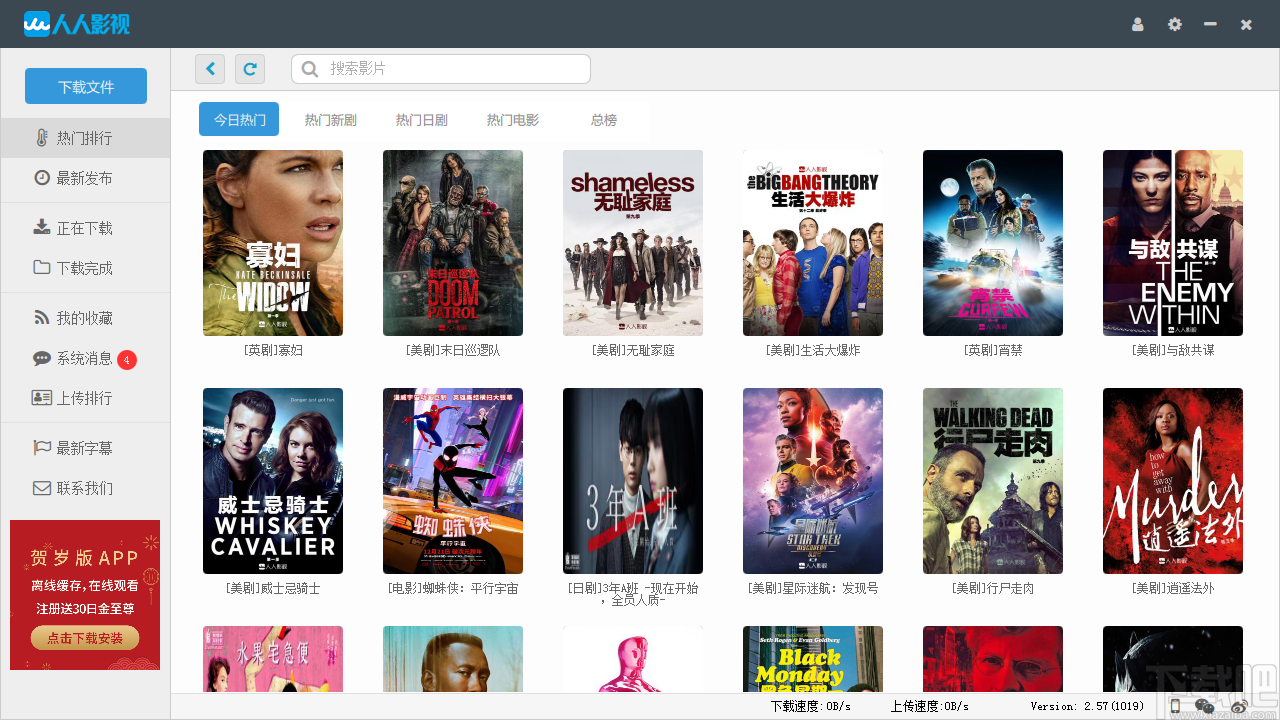Image resolution: width=1280 pixels, height=720 pixels.
Task: Open 下载完成 via its folder icon
Action: 42,267
